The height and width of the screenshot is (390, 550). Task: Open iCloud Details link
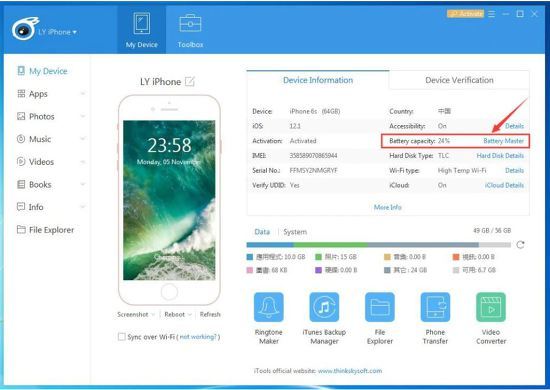(504, 185)
